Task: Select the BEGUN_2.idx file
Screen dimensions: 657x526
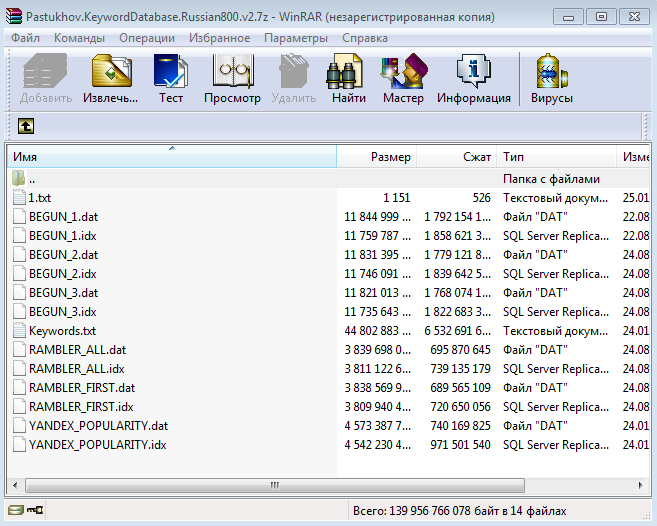Action: click(x=62, y=274)
